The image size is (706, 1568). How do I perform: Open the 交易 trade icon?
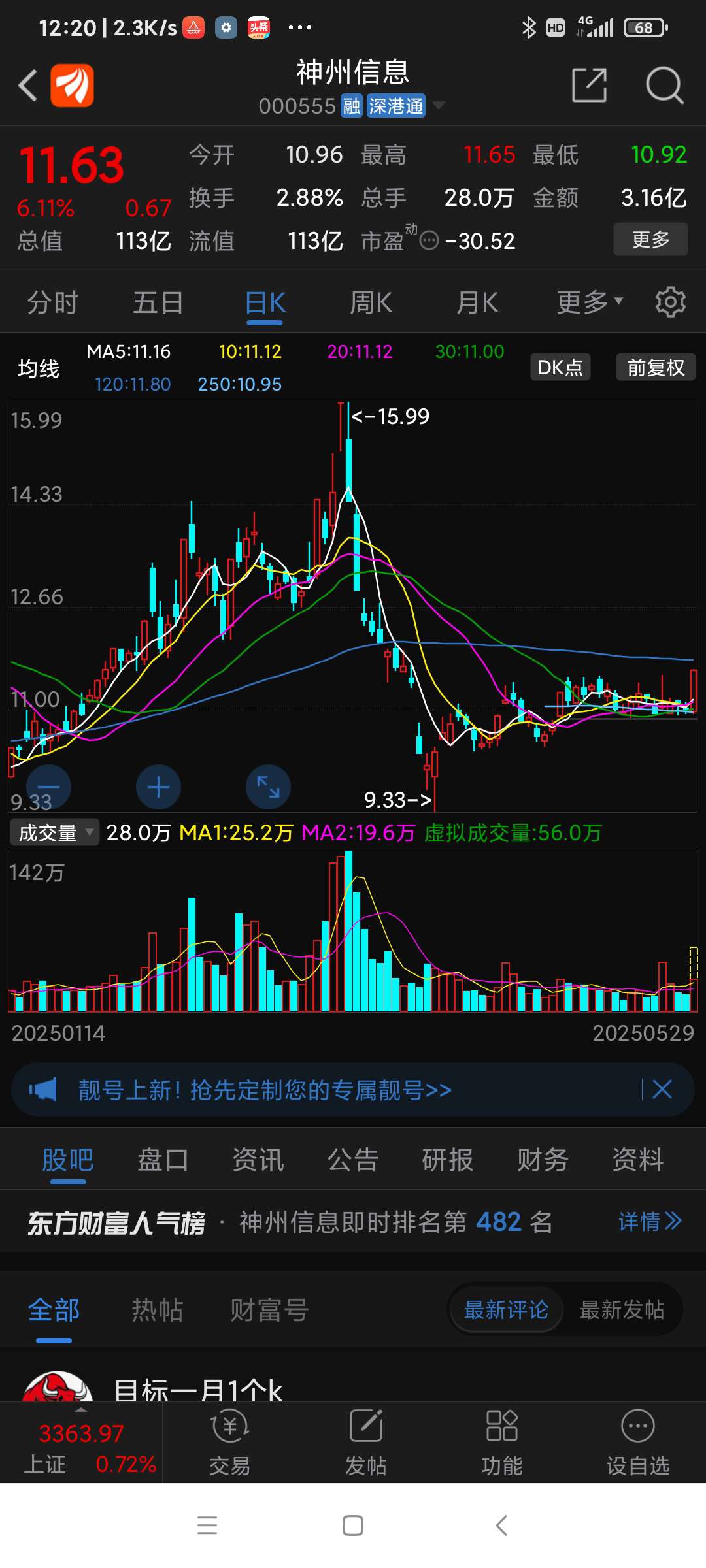tap(229, 1443)
